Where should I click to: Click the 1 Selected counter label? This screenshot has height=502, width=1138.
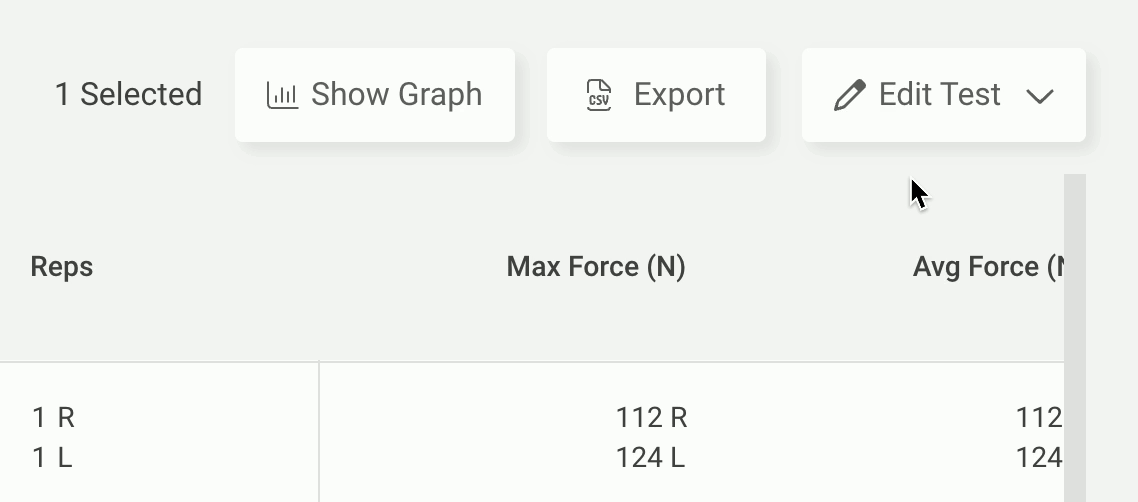click(128, 95)
